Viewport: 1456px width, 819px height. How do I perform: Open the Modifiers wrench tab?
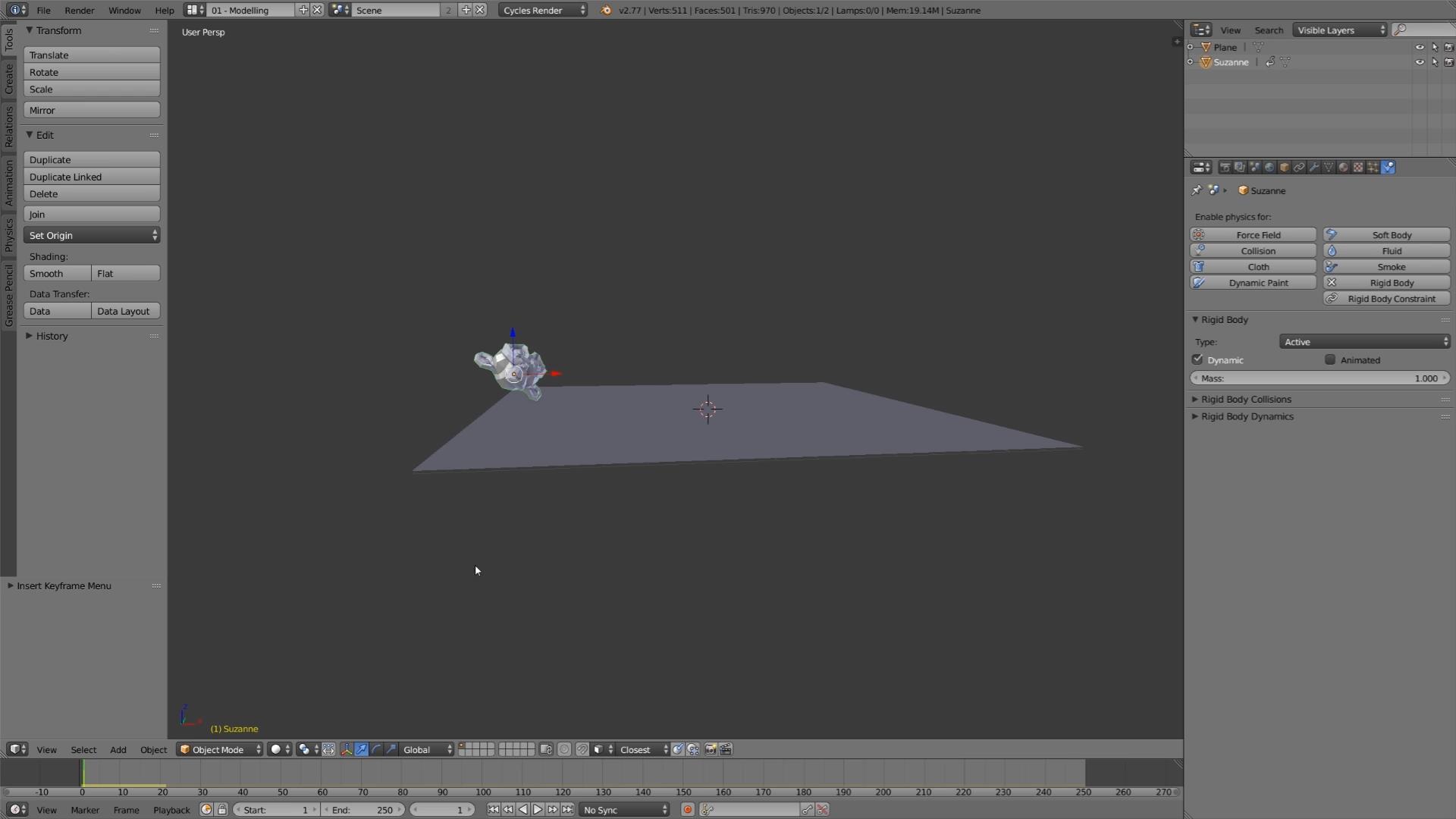tap(1313, 168)
